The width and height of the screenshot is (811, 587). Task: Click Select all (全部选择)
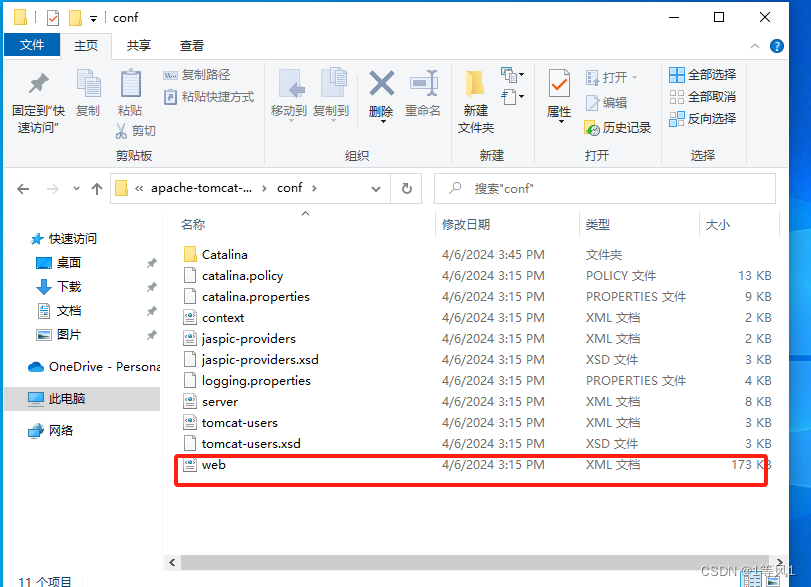pyautogui.click(x=702, y=75)
